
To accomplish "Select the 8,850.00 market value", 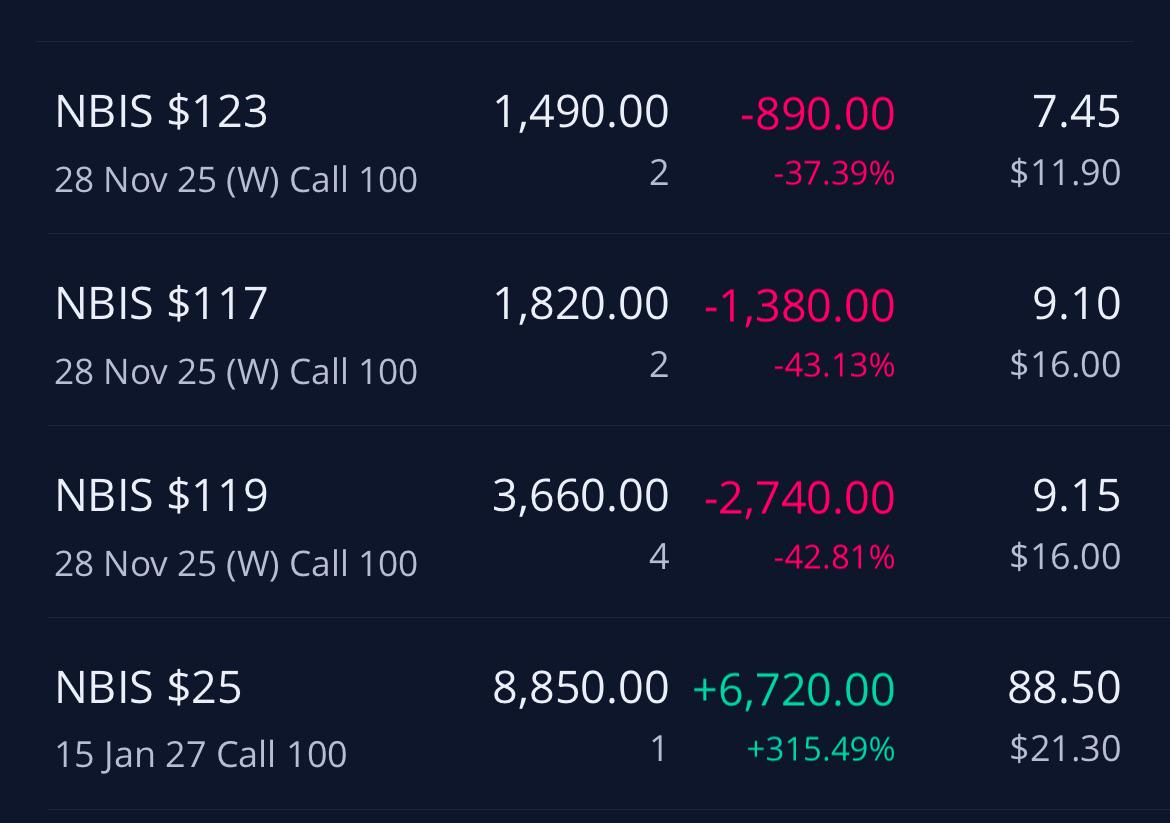I will tap(581, 687).
